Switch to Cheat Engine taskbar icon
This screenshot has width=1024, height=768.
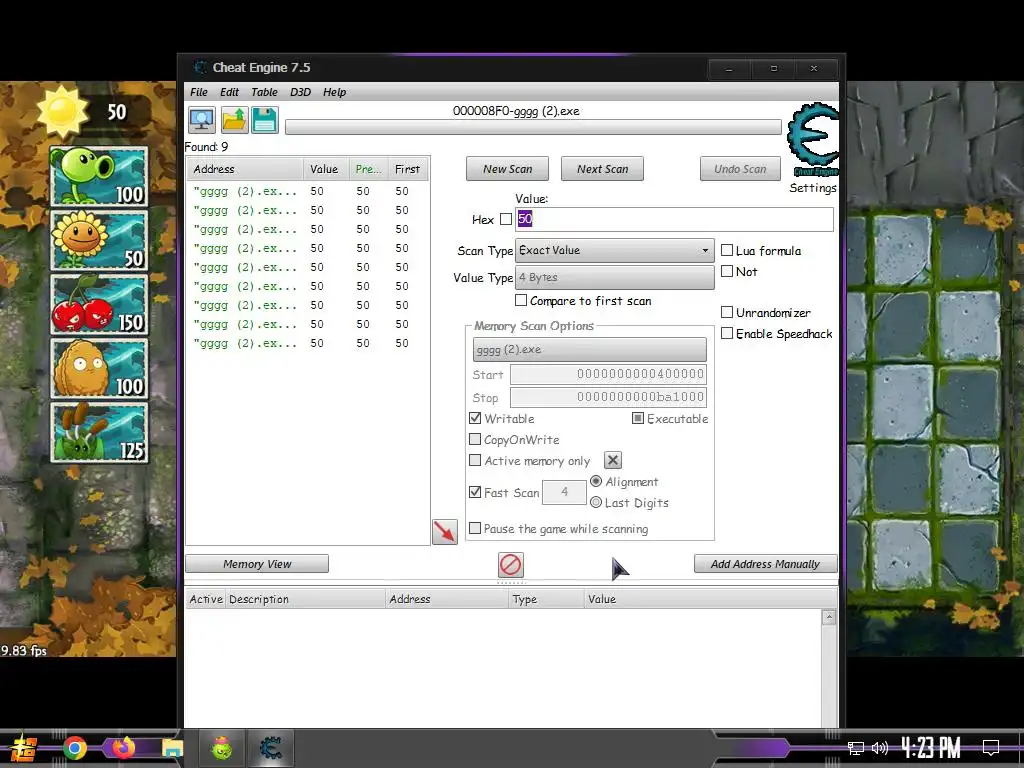(270, 748)
